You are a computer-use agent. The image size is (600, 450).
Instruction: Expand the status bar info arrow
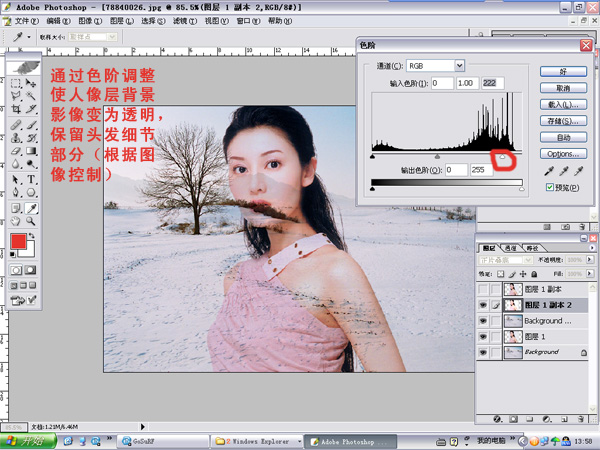click(x=142, y=426)
